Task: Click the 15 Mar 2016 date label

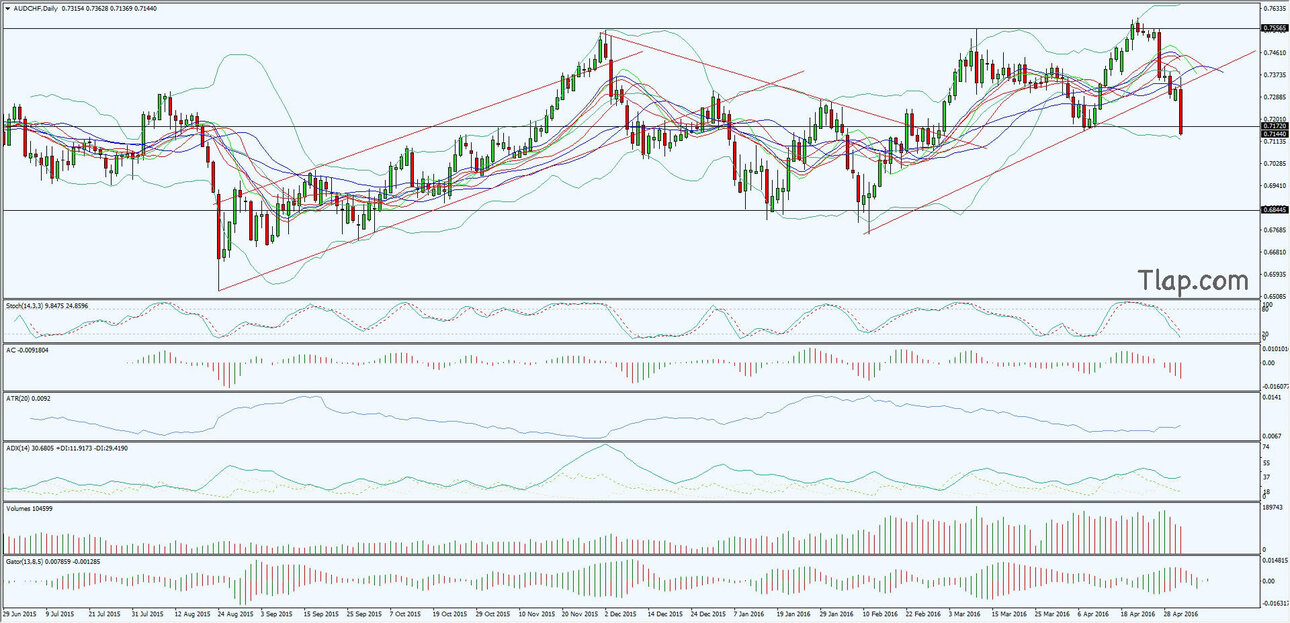Action: 1011,612
